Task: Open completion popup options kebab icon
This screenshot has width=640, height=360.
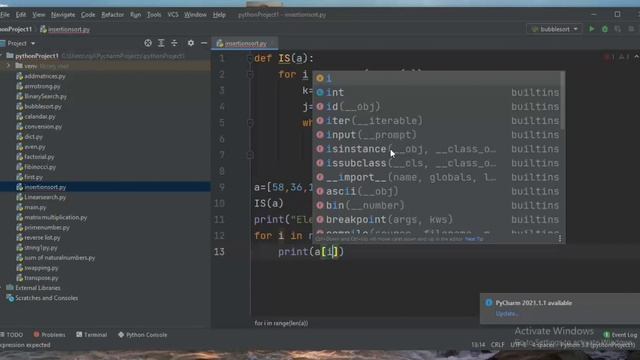Action: (x=560, y=238)
